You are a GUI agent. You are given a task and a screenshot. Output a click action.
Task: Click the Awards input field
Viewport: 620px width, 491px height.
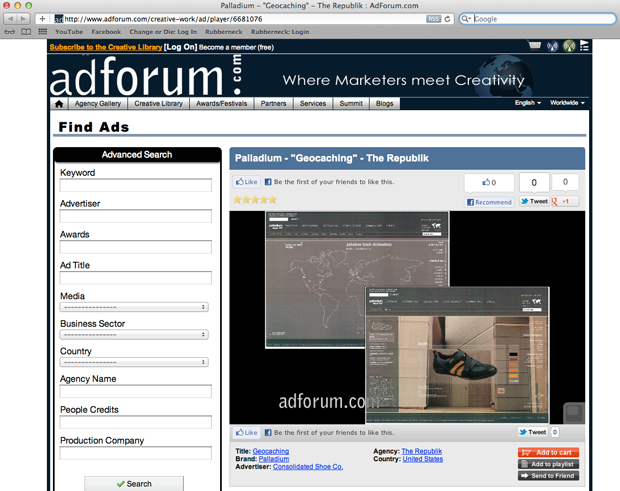pos(136,247)
